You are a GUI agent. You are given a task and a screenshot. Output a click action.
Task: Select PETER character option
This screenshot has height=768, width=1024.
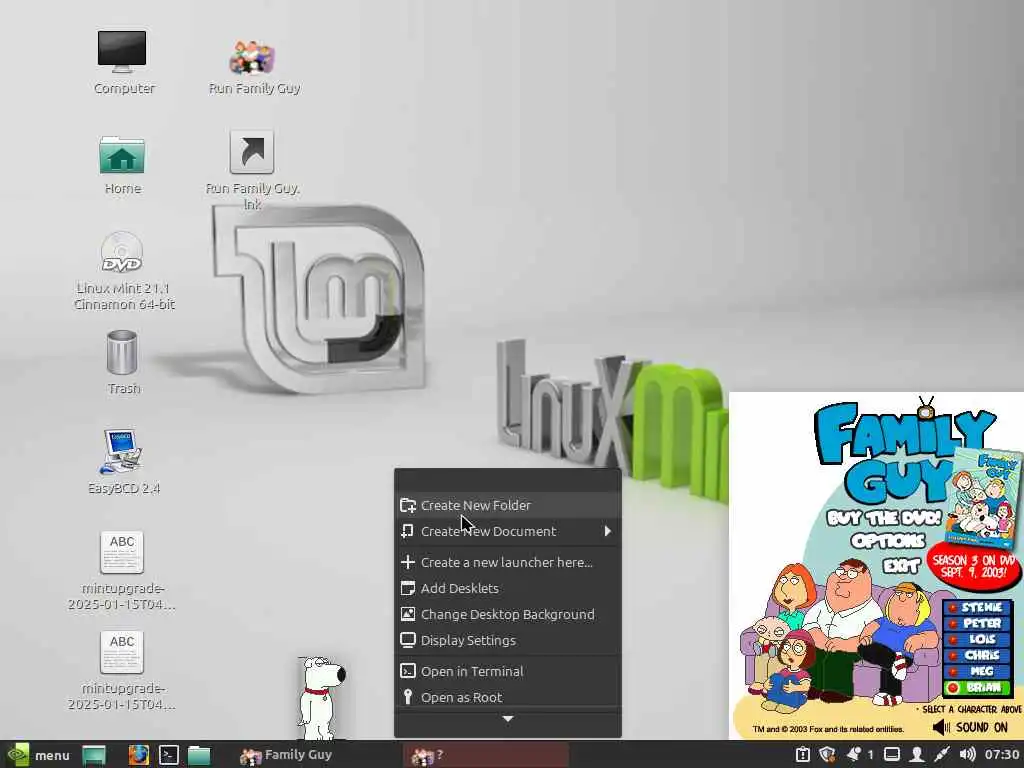[977, 623]
